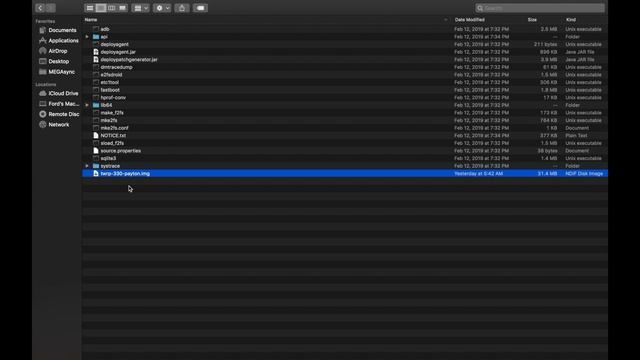Click the 31.4 MB size cell
640x360 pixels.
click(x=547, y=173)
